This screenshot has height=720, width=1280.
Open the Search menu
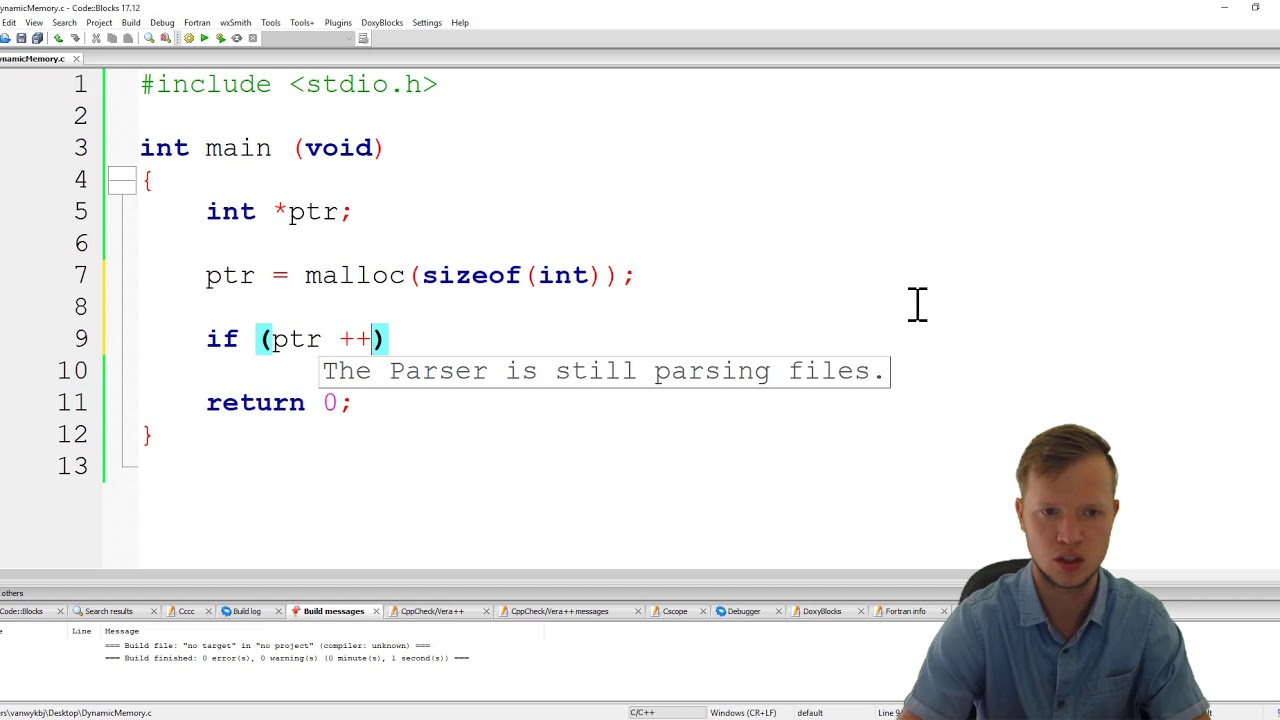point(64,22)
